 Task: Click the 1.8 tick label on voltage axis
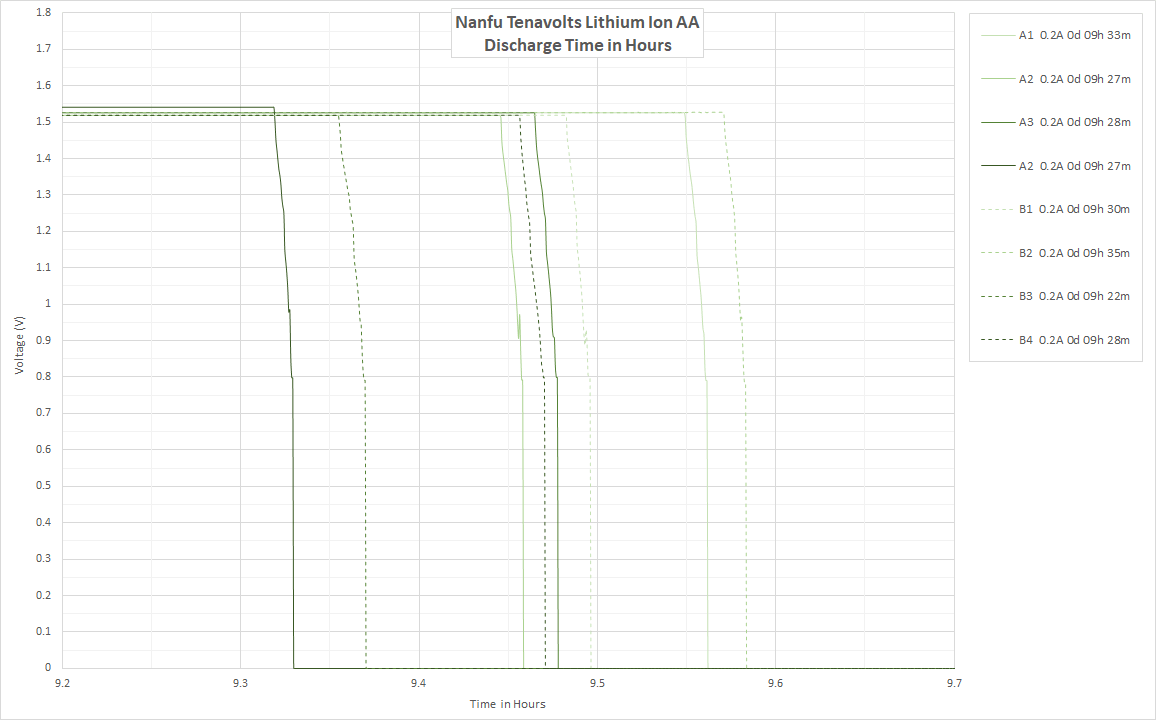click(45, 13)
